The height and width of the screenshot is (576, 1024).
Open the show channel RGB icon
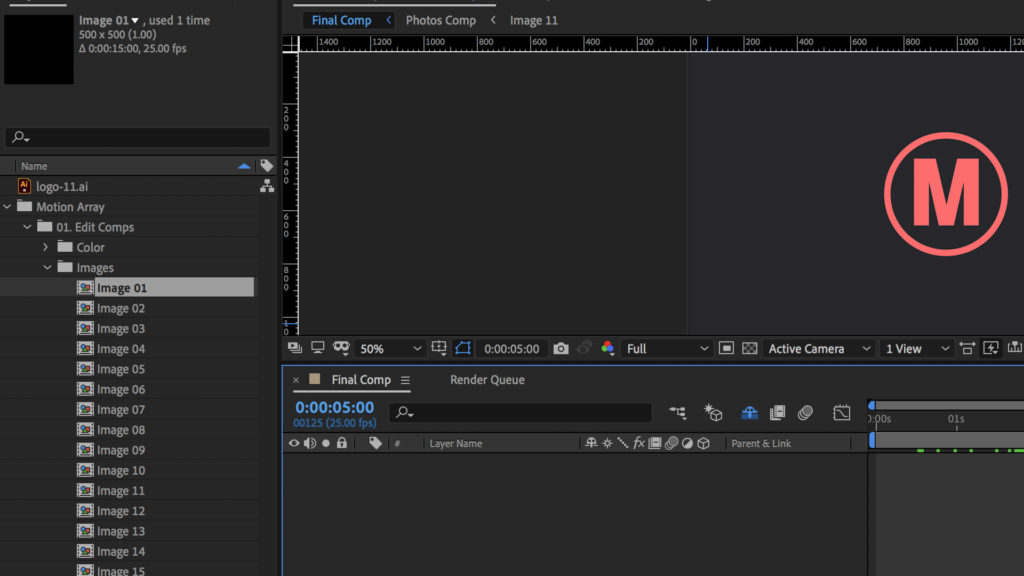pyautogui.click(x=607, y=349)
